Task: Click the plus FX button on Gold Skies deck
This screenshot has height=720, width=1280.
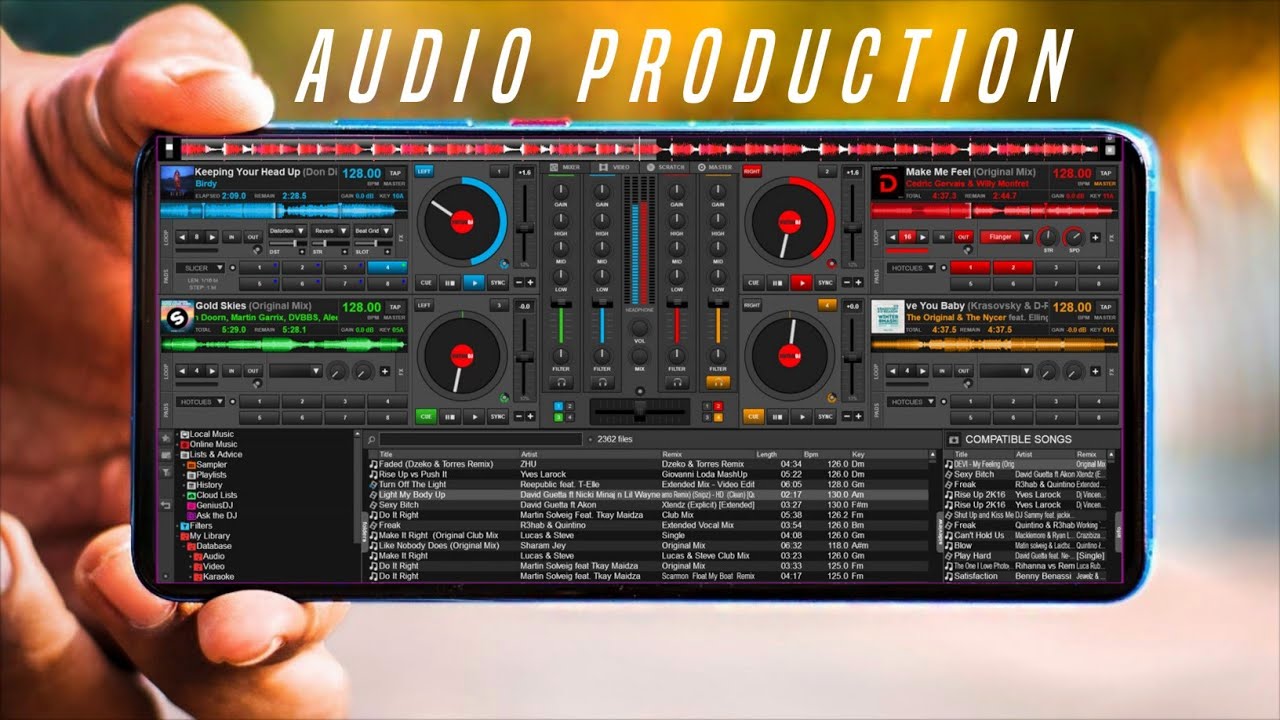Action: click(x=385, y=371)
